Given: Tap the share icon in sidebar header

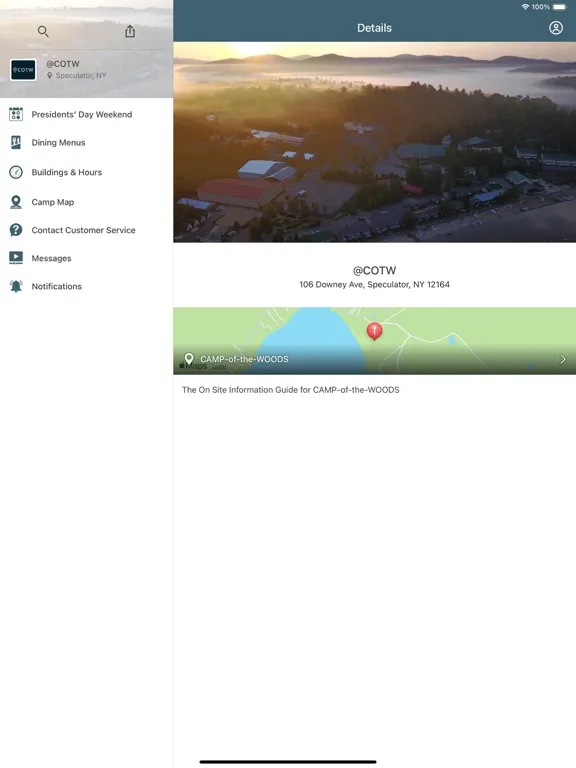Looking at the screenshot, I should point(130,31).
